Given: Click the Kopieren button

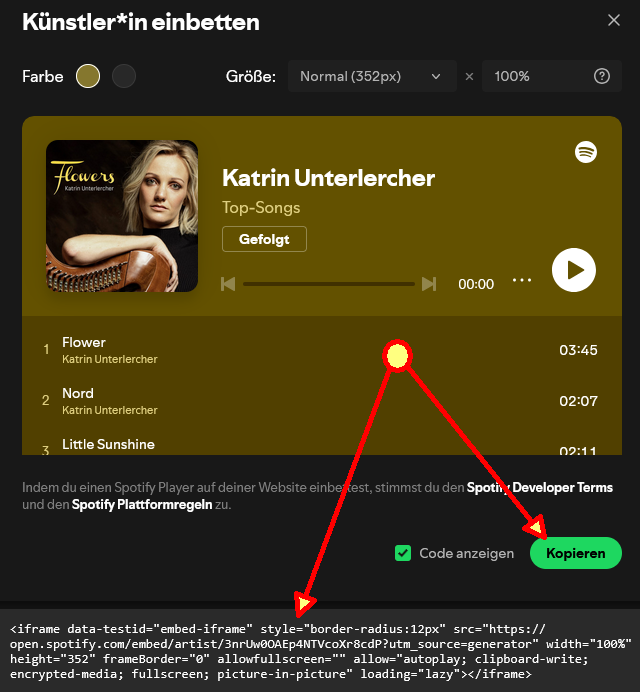Looking at the screenshot, I should 576,553.
